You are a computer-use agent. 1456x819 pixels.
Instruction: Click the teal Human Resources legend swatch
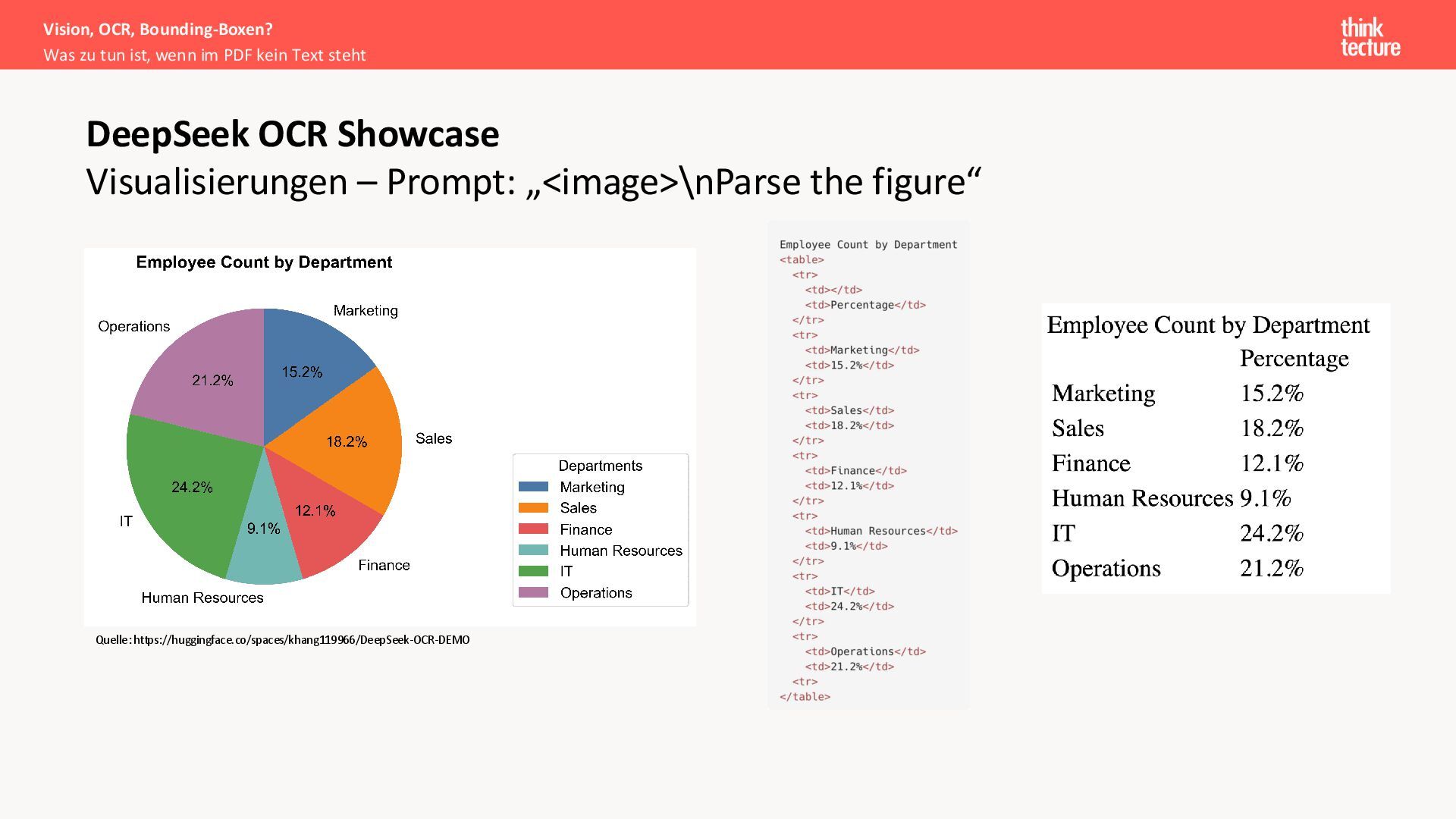click(x=533, y=551)
